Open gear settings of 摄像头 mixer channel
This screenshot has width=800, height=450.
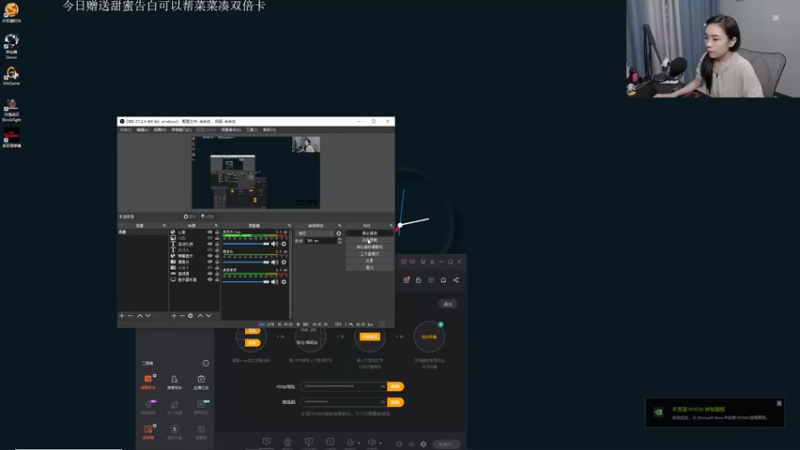pyautogui.click(x=284, y=262)
